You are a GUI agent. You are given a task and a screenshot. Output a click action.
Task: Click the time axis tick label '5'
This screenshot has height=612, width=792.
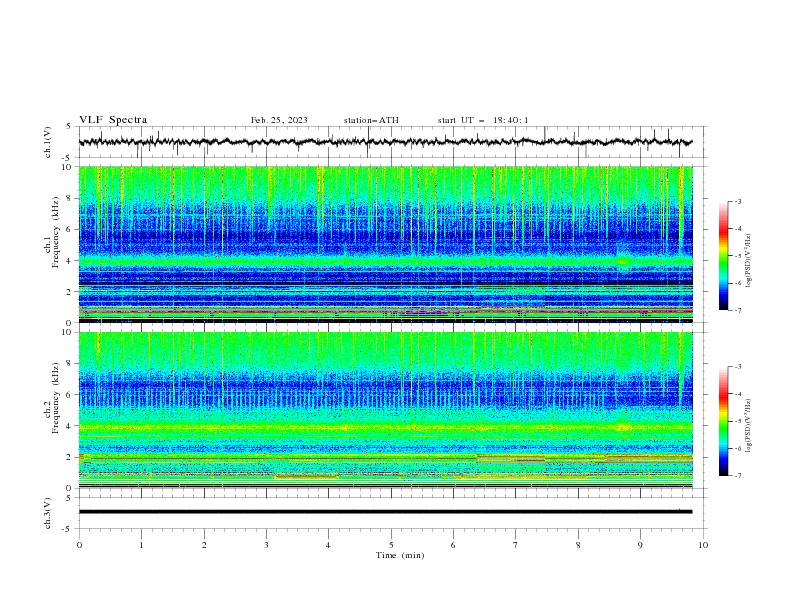click(x=391, y=545)
